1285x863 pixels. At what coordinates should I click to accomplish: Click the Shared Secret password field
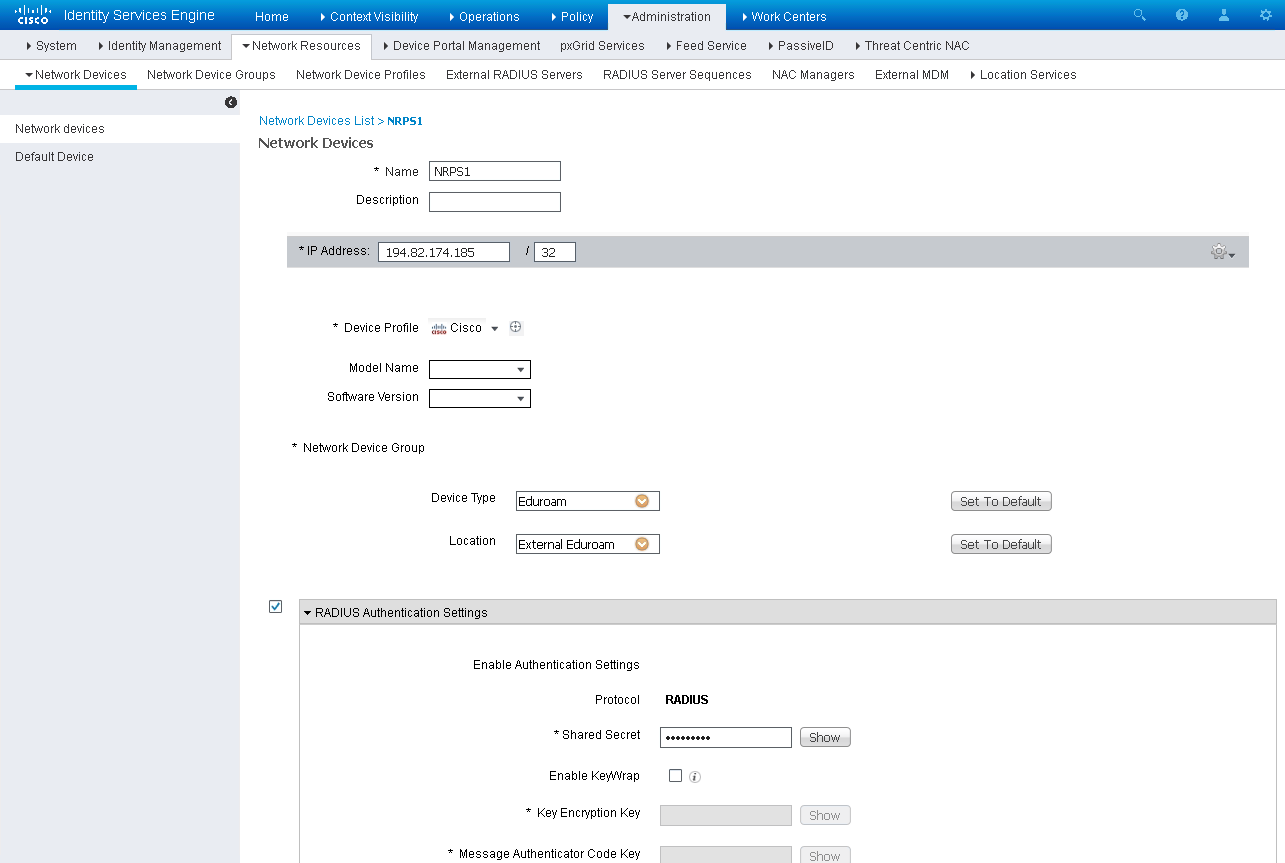pos(726,737)
